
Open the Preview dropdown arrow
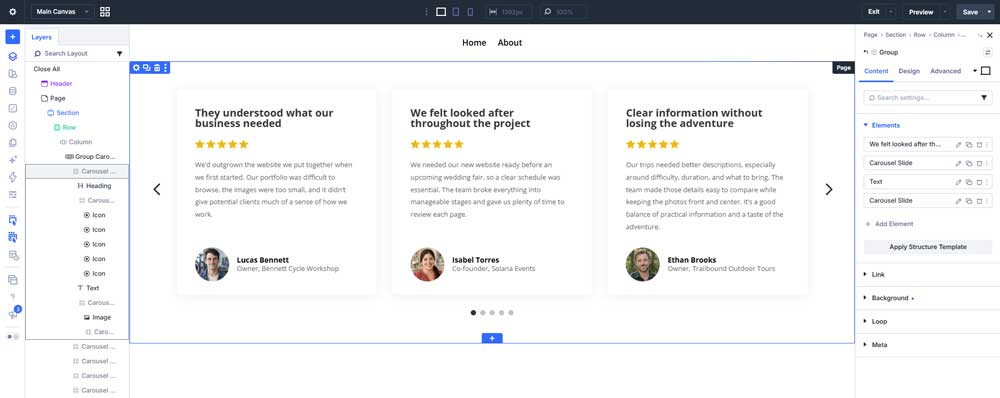click(945, 12)
